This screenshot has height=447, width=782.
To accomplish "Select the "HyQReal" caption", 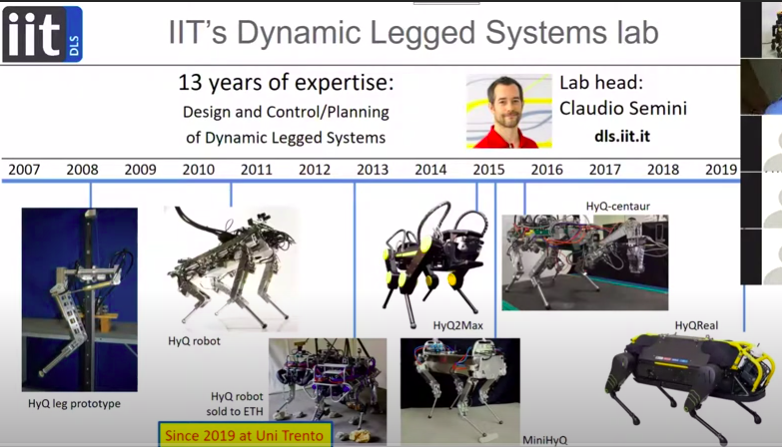I will pos(696,326).
